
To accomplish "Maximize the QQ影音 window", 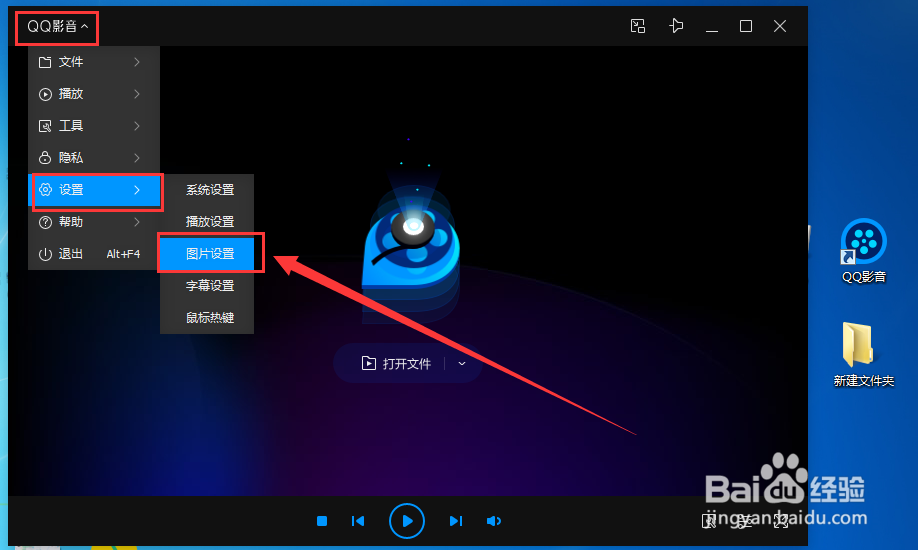I will (x=746, y=26).
